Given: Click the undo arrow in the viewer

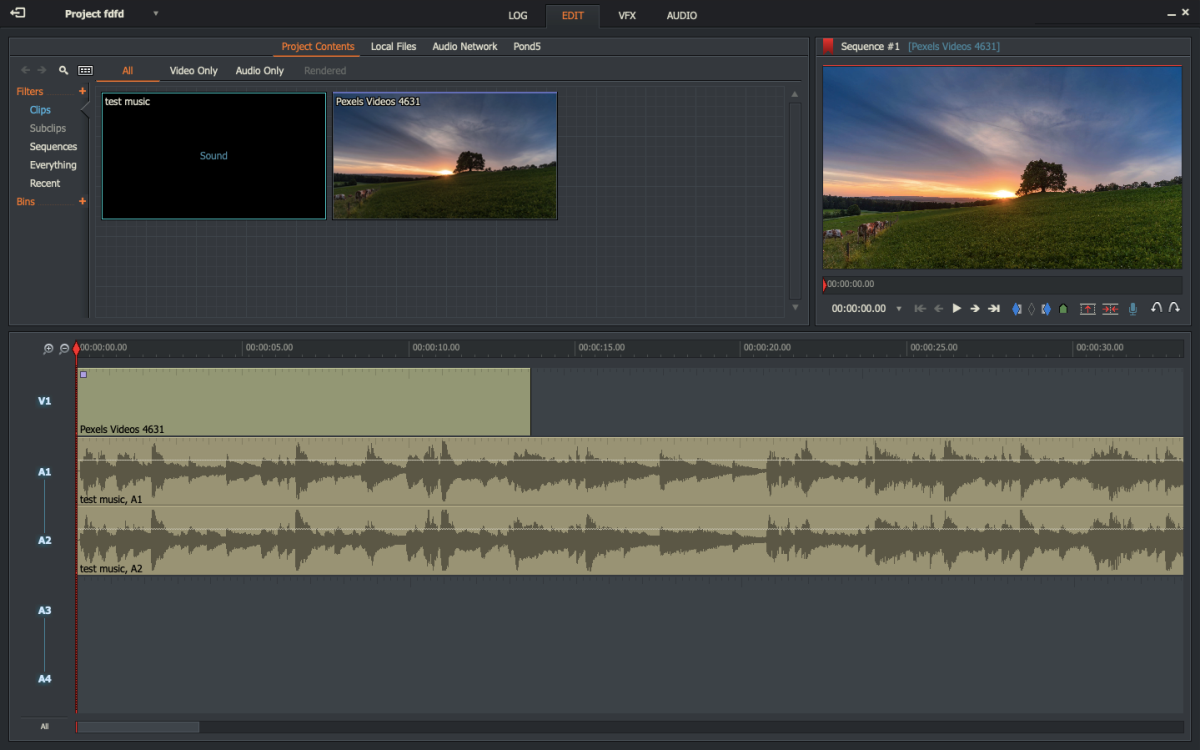Looking at the screenshot, I should [x=1156, y=308].
